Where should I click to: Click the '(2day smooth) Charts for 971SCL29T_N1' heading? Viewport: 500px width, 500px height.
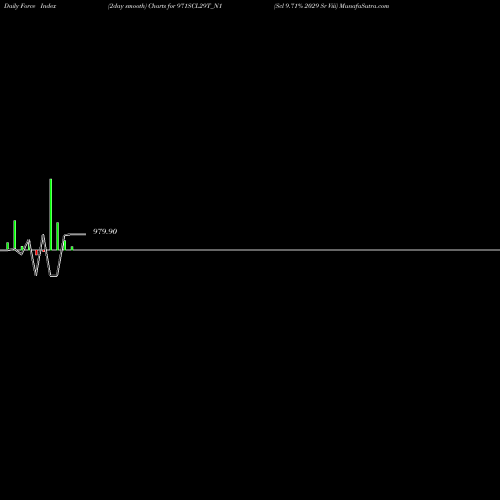tap(165, 6)
